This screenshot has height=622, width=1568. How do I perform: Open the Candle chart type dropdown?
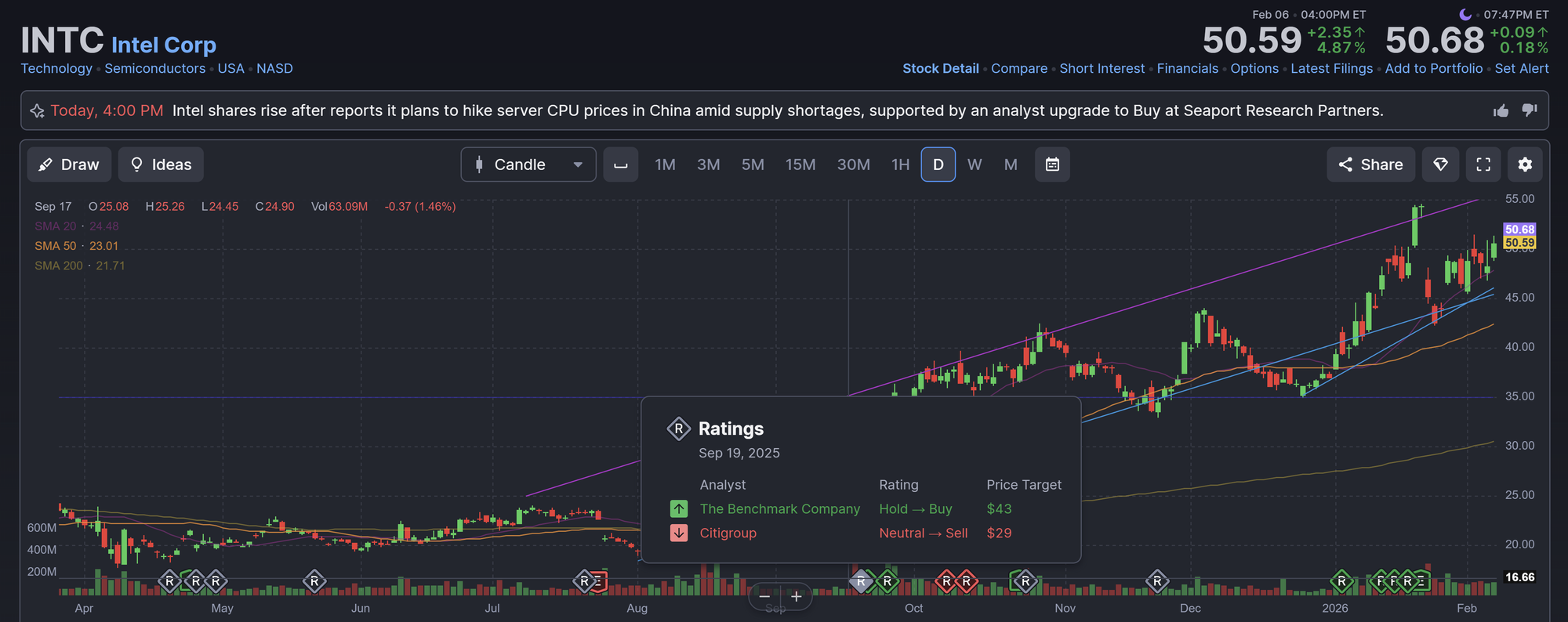pos(528,165)
